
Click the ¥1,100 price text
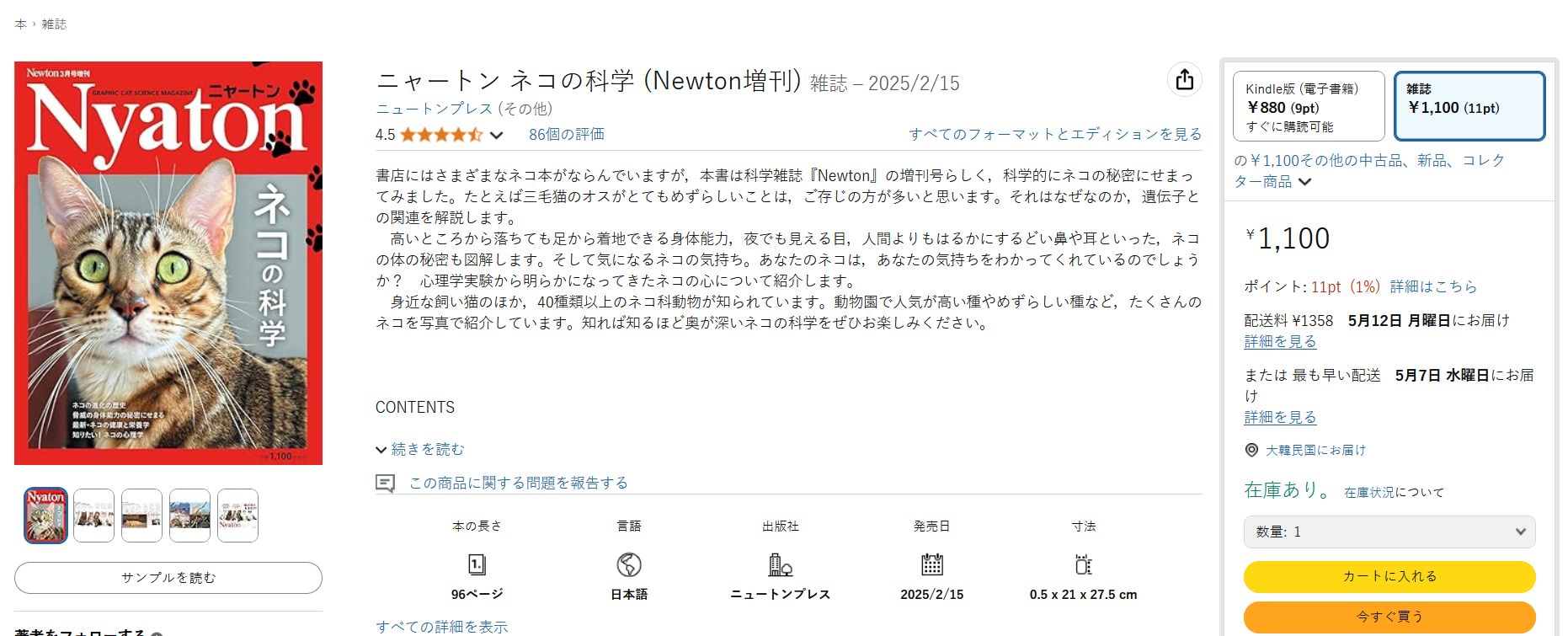[1288, 238]
